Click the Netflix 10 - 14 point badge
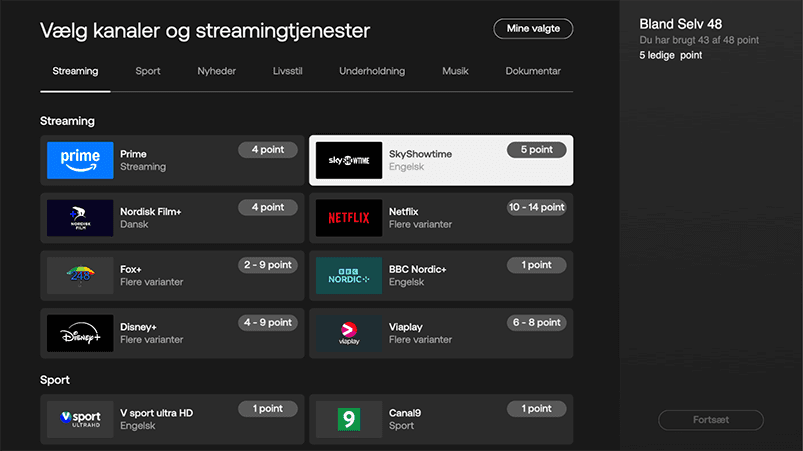 (536, 207)
